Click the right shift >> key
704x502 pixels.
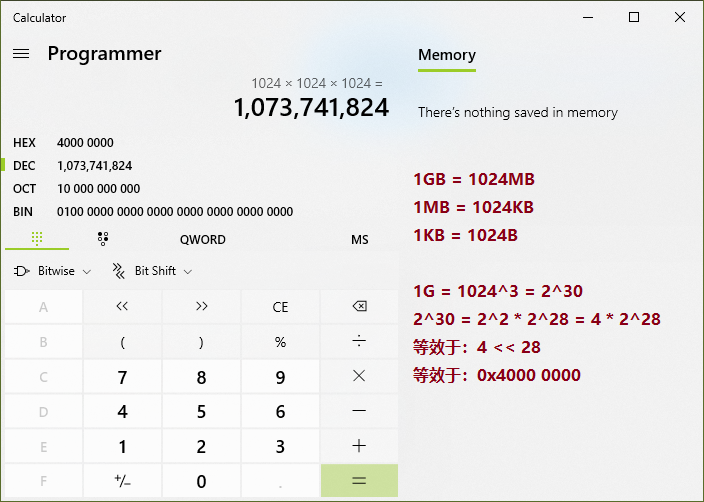(201, 307)
